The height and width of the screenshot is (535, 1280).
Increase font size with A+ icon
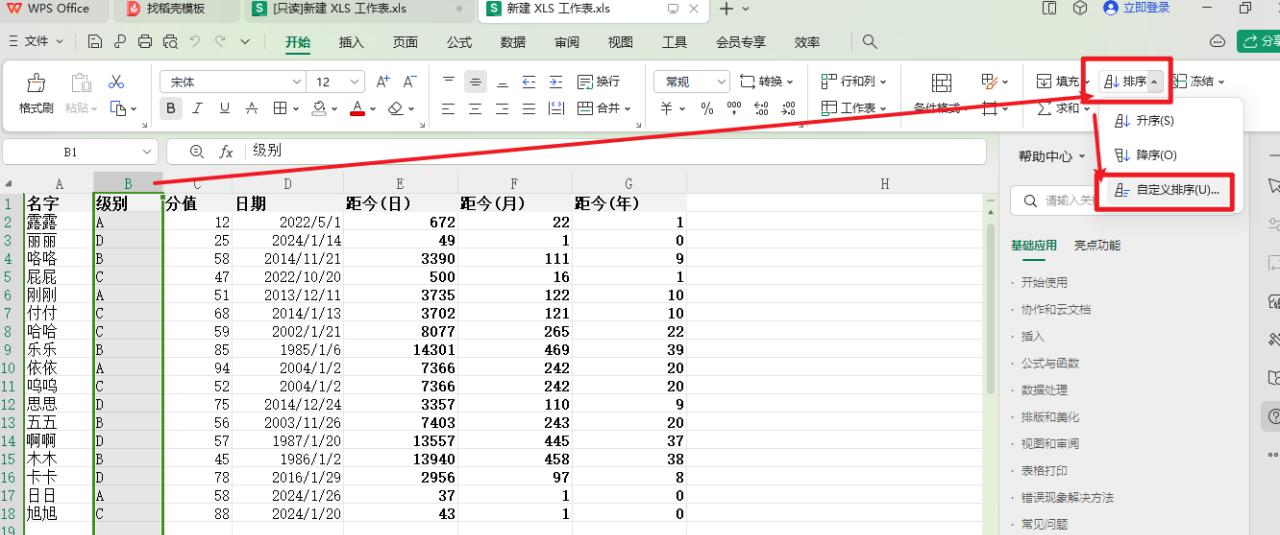click(x=383, y=82)
